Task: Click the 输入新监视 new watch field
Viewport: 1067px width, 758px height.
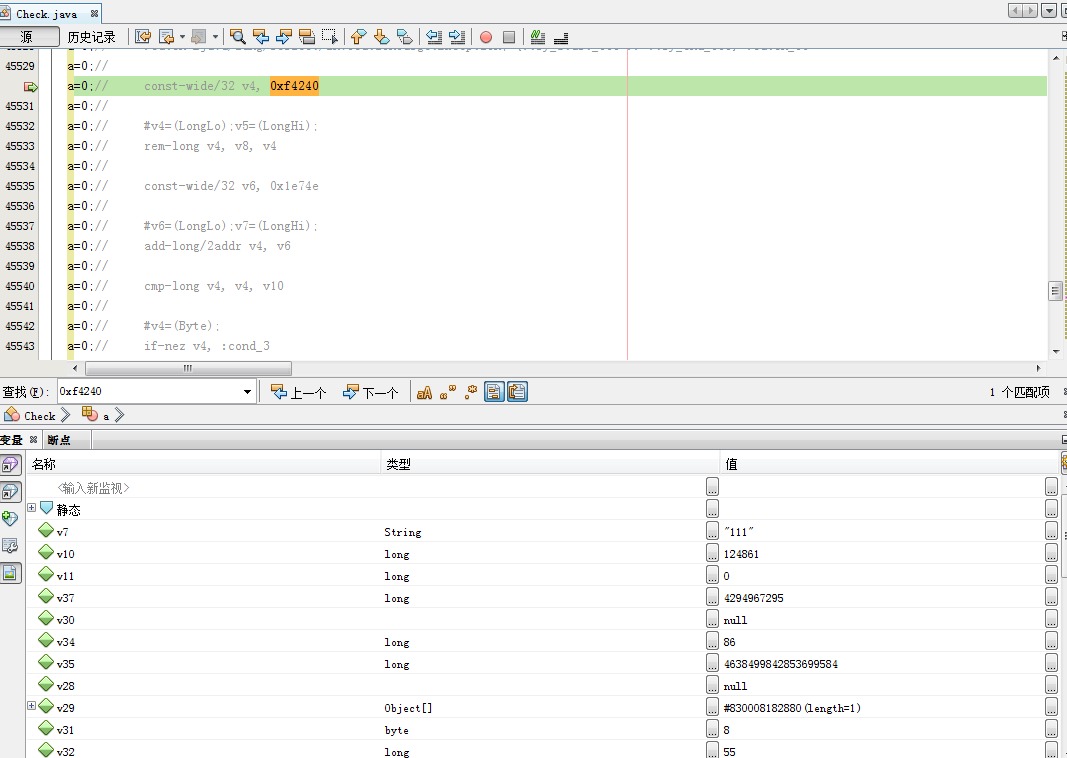Action: 93,488
